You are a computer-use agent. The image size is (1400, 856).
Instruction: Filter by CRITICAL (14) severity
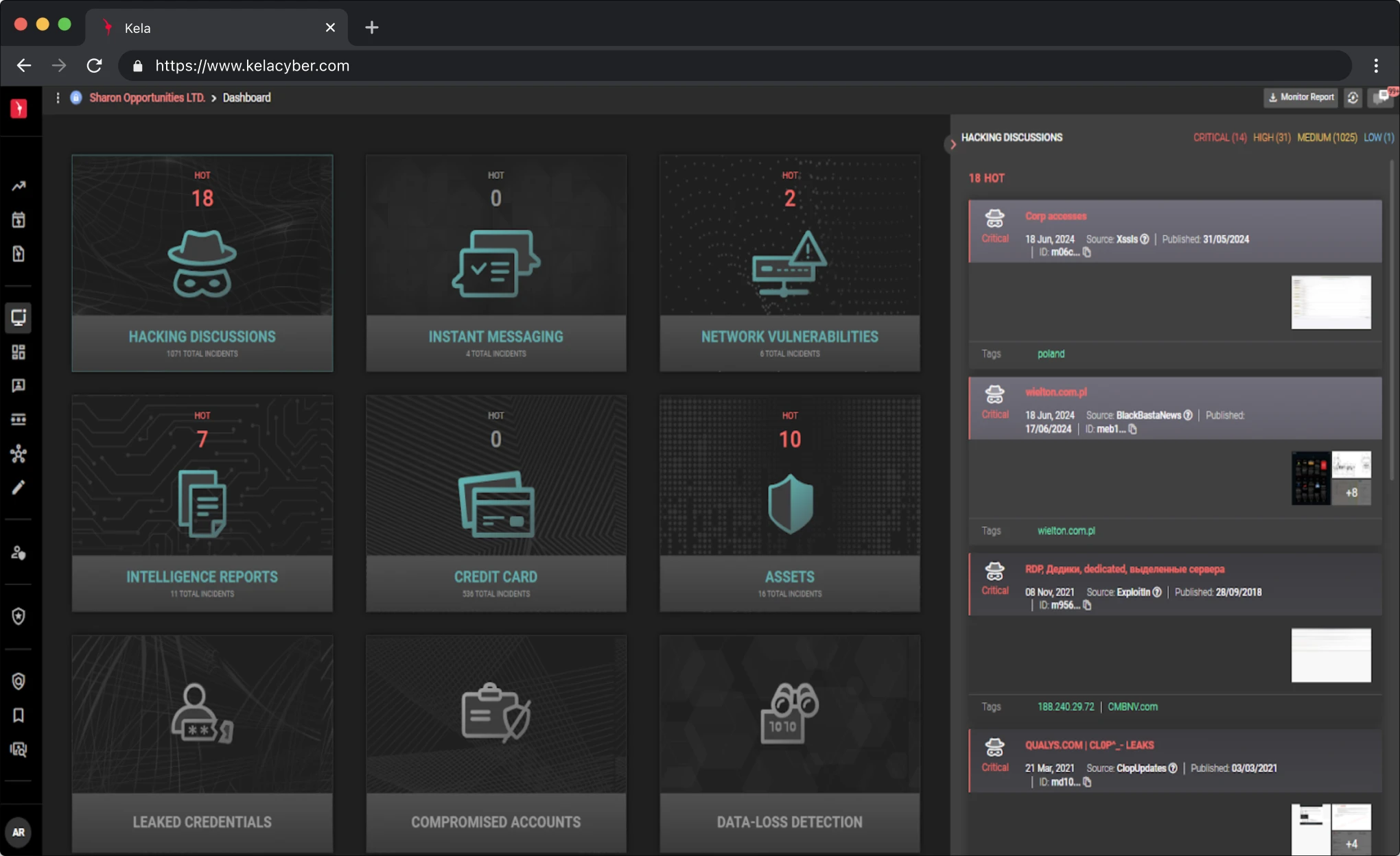click(1220, 137)
